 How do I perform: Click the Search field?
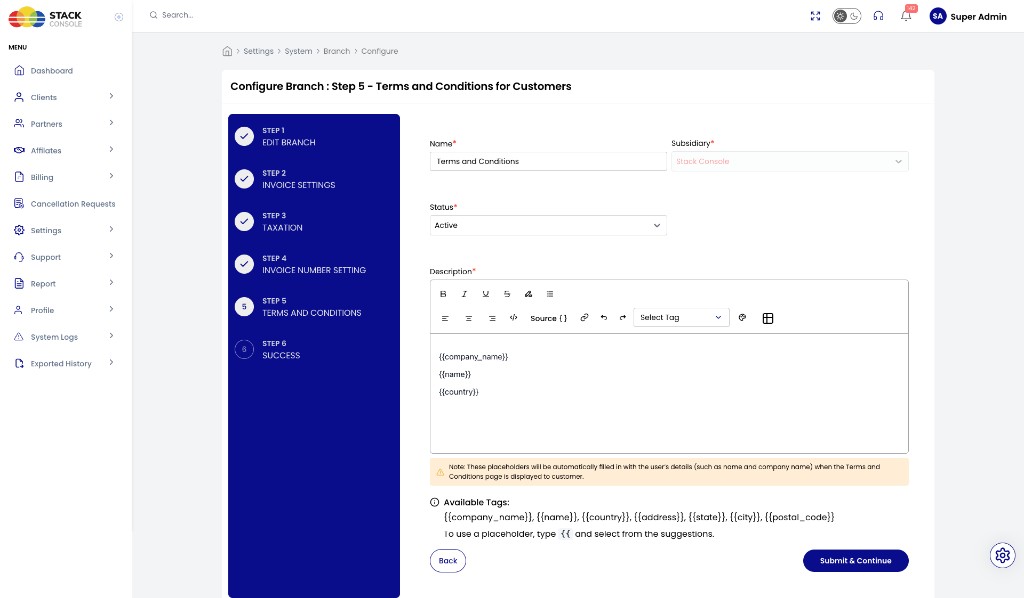click(x=177, y=14)
